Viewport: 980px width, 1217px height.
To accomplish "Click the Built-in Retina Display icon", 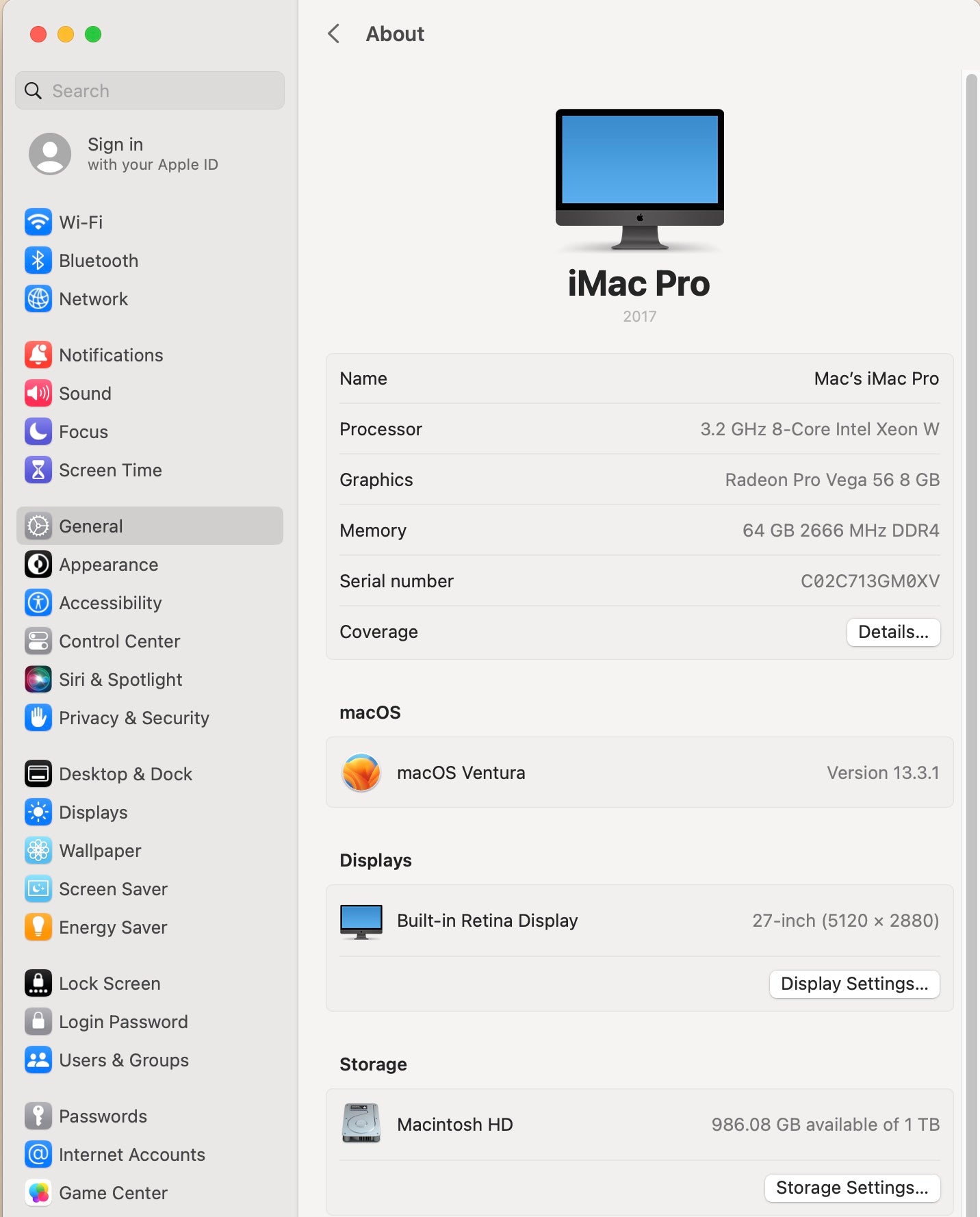I will coord(361,921).
